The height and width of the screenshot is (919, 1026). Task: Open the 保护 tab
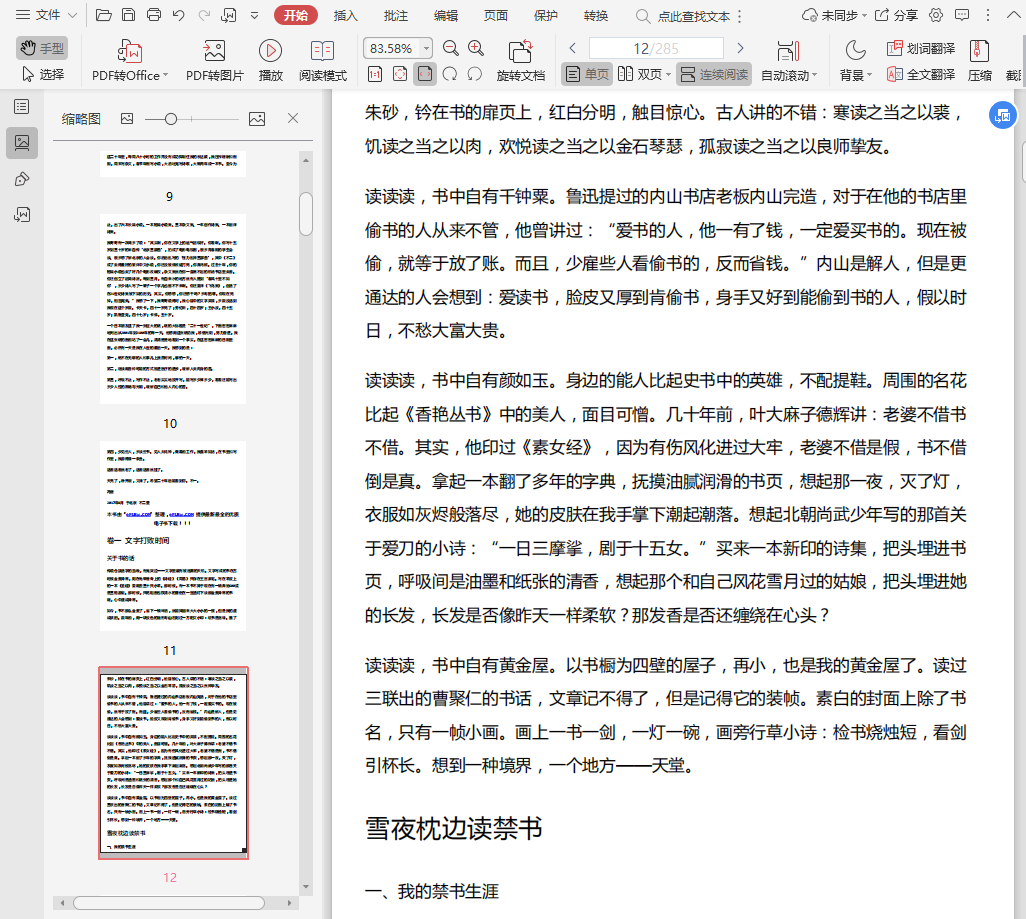[546, 16]
